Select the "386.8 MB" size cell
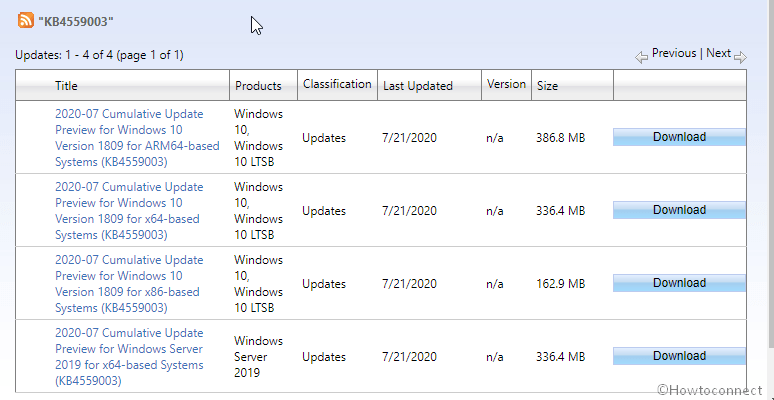 [x=561, y=138]
